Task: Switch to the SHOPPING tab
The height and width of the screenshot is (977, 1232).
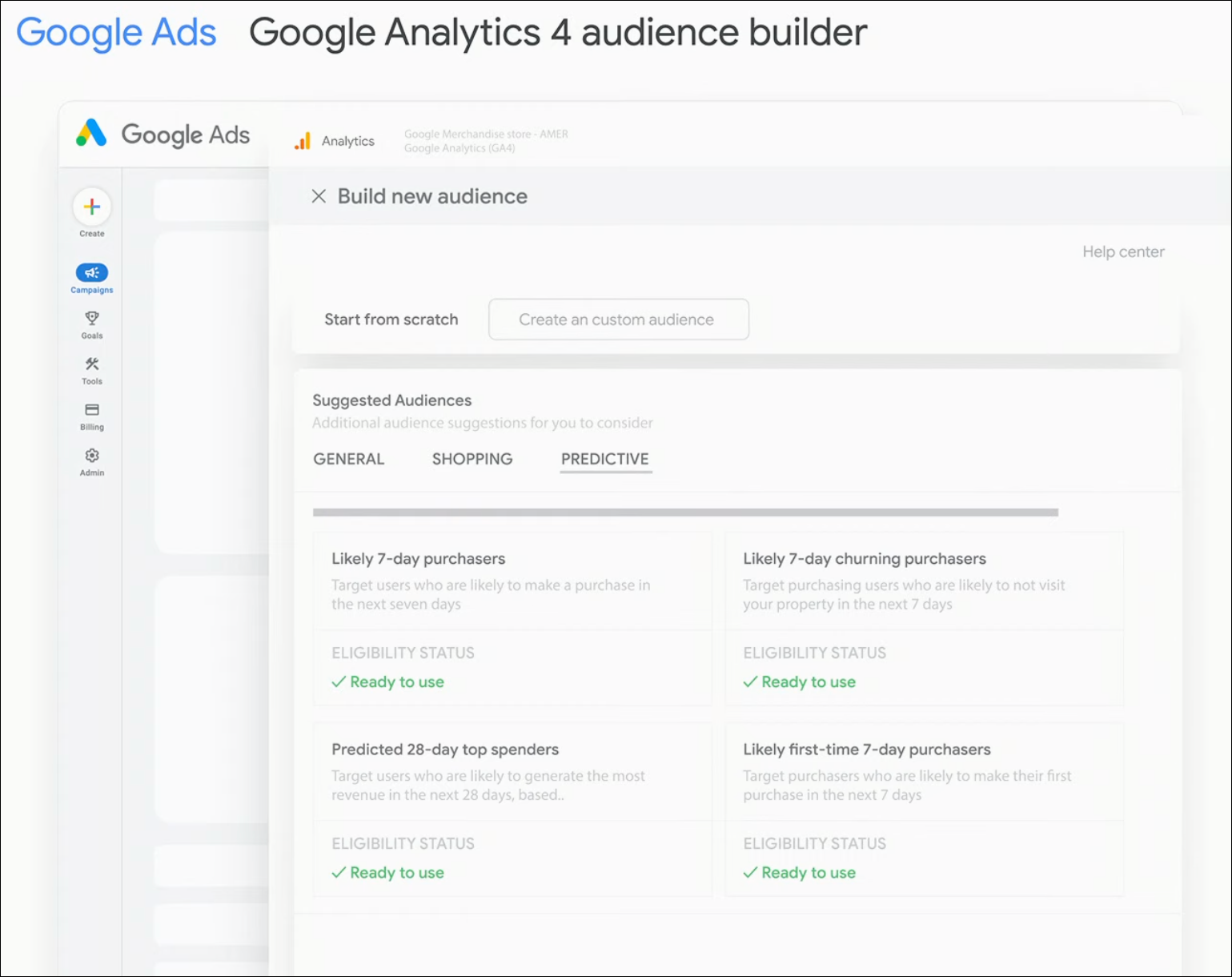Action: click(x=472, y=459)
